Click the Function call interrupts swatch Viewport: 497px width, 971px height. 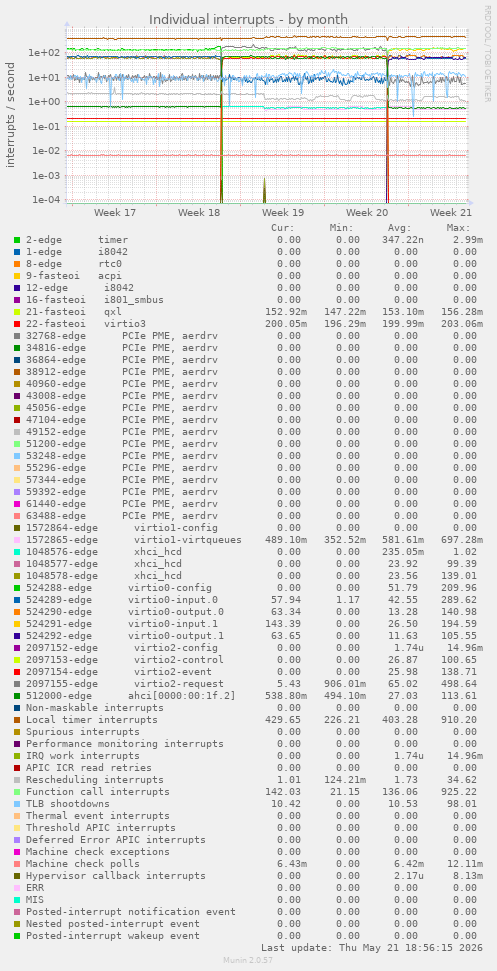click(x=17, y=791)
